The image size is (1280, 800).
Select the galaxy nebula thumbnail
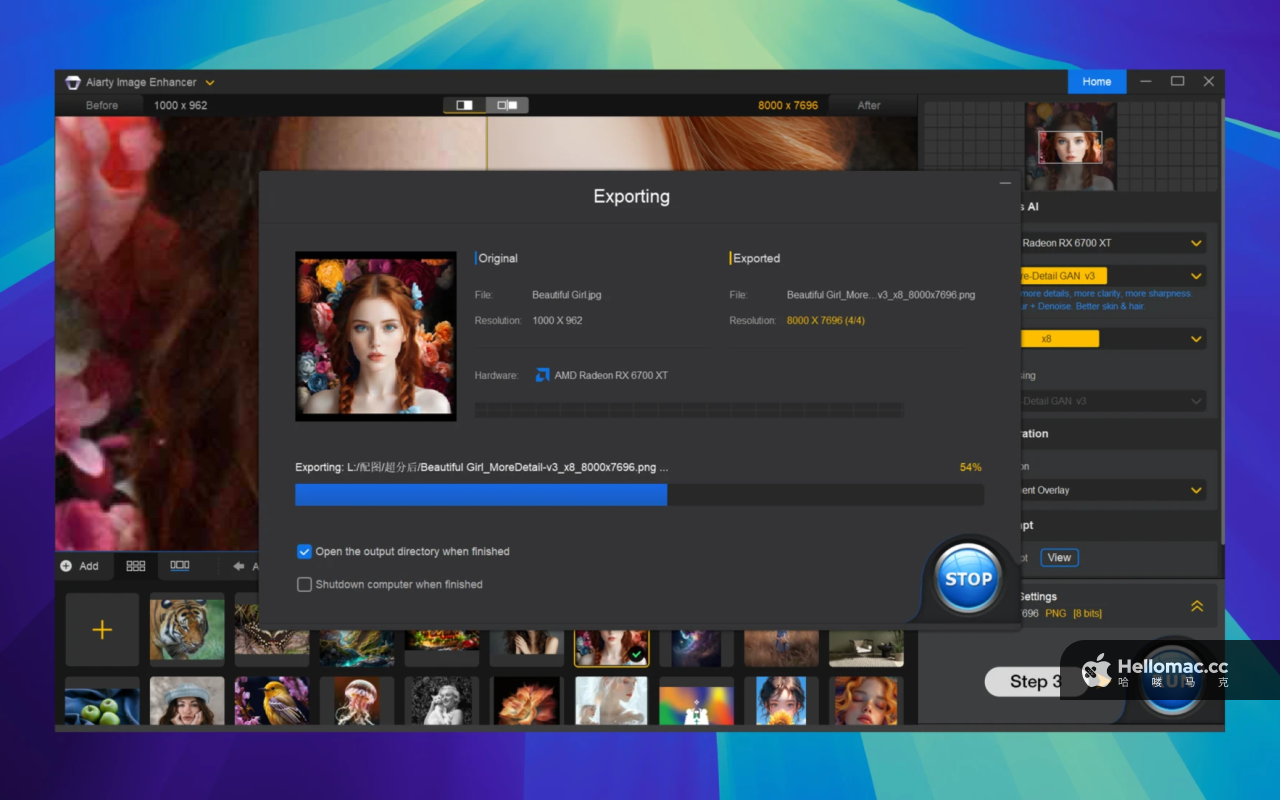tap(696, 647)
